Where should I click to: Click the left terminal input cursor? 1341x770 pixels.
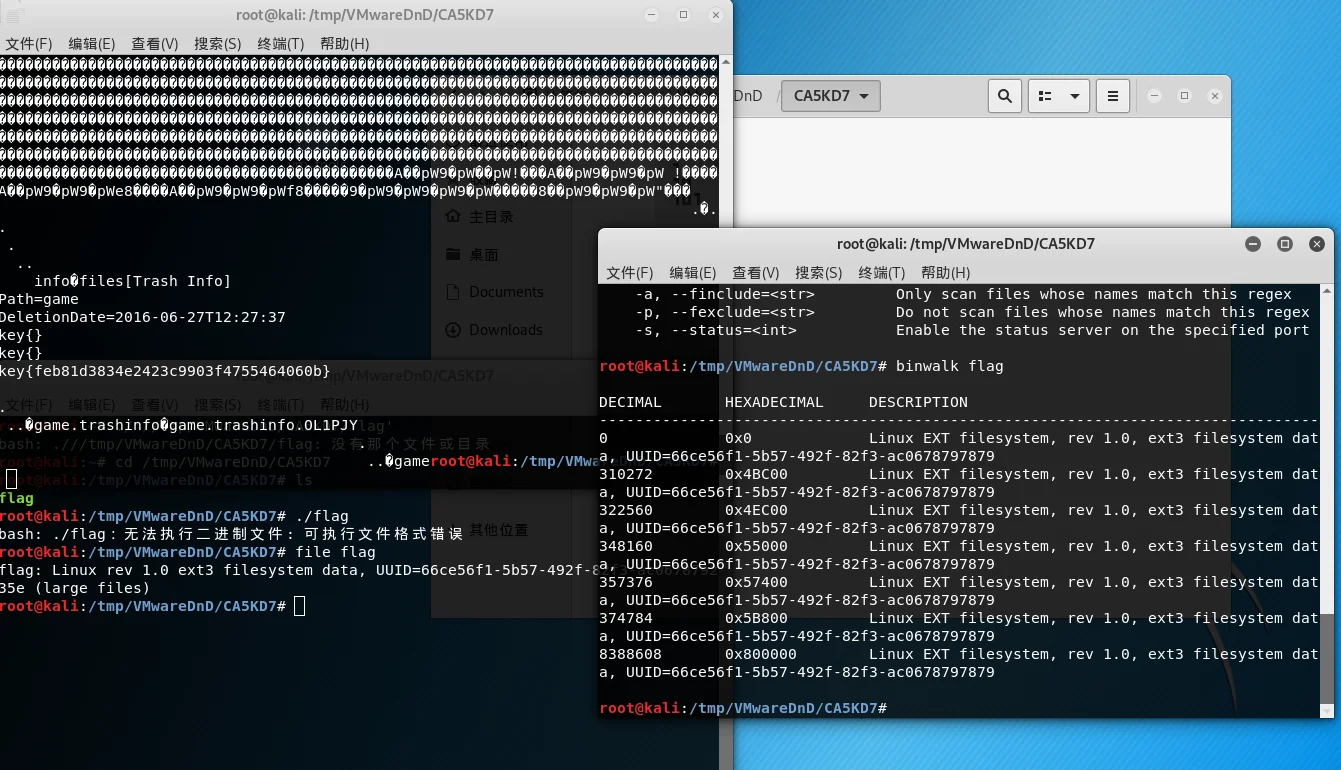pyautogui.click(x=300, y=606)
